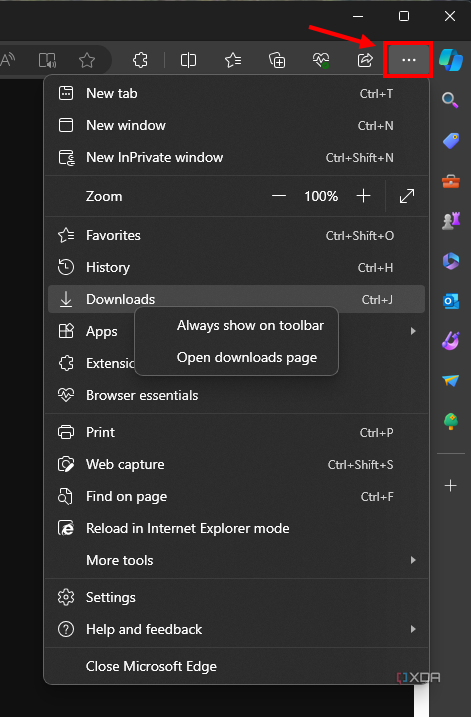
Task: Open sidebar Shopping tag icon
Action: [451, 140]
